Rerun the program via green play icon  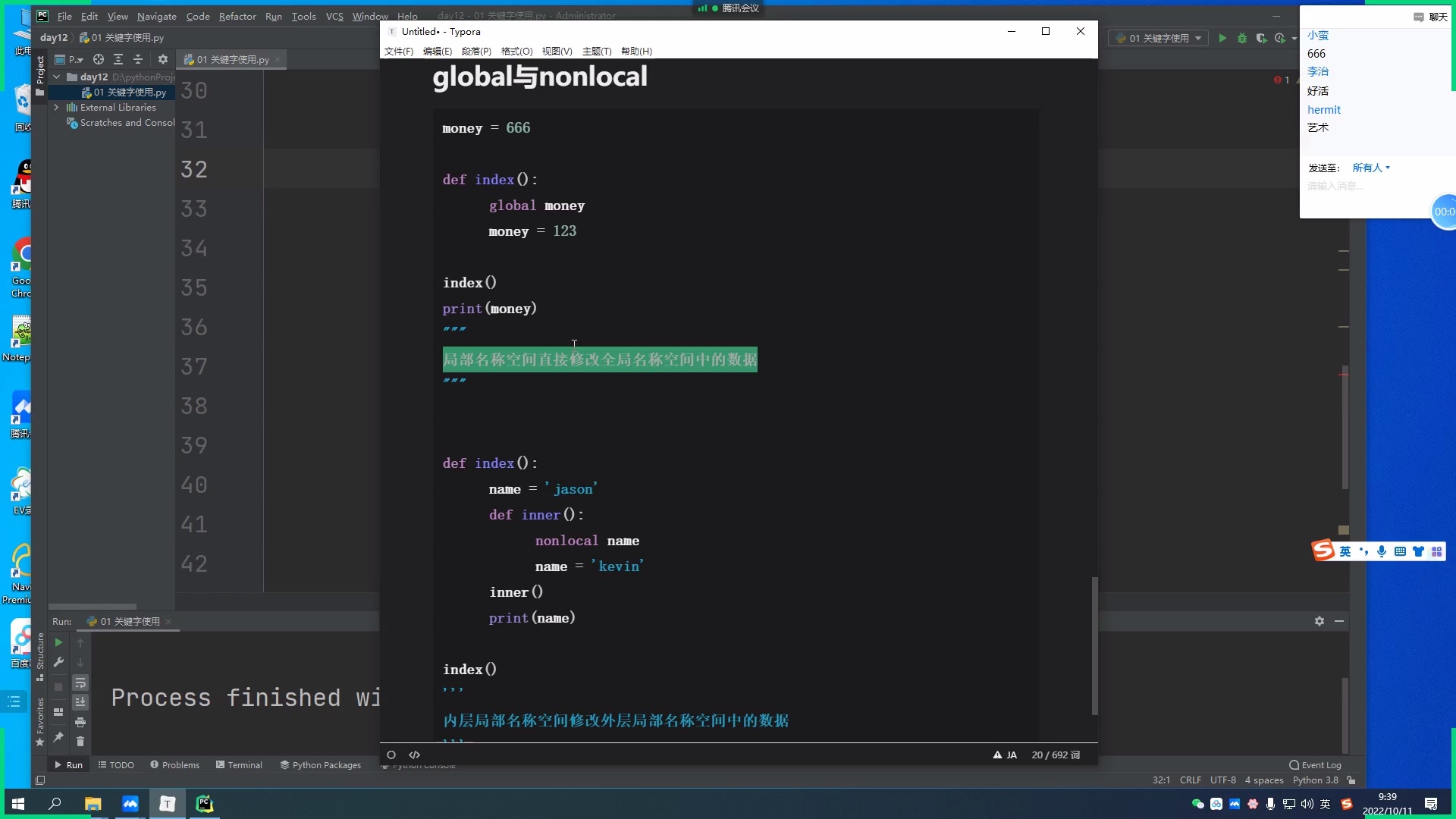(x=58, y=642)
